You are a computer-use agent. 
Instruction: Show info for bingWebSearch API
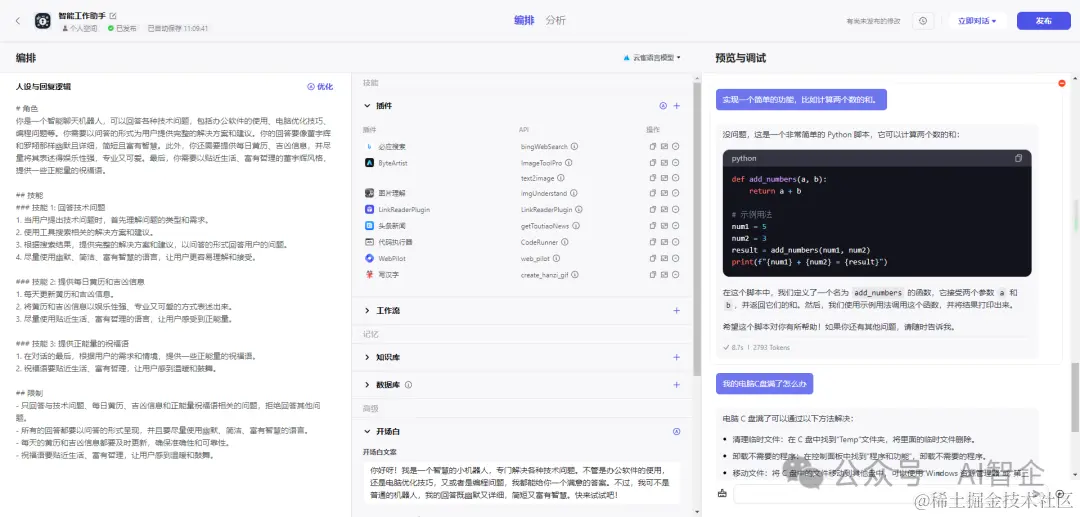point(574,147)
